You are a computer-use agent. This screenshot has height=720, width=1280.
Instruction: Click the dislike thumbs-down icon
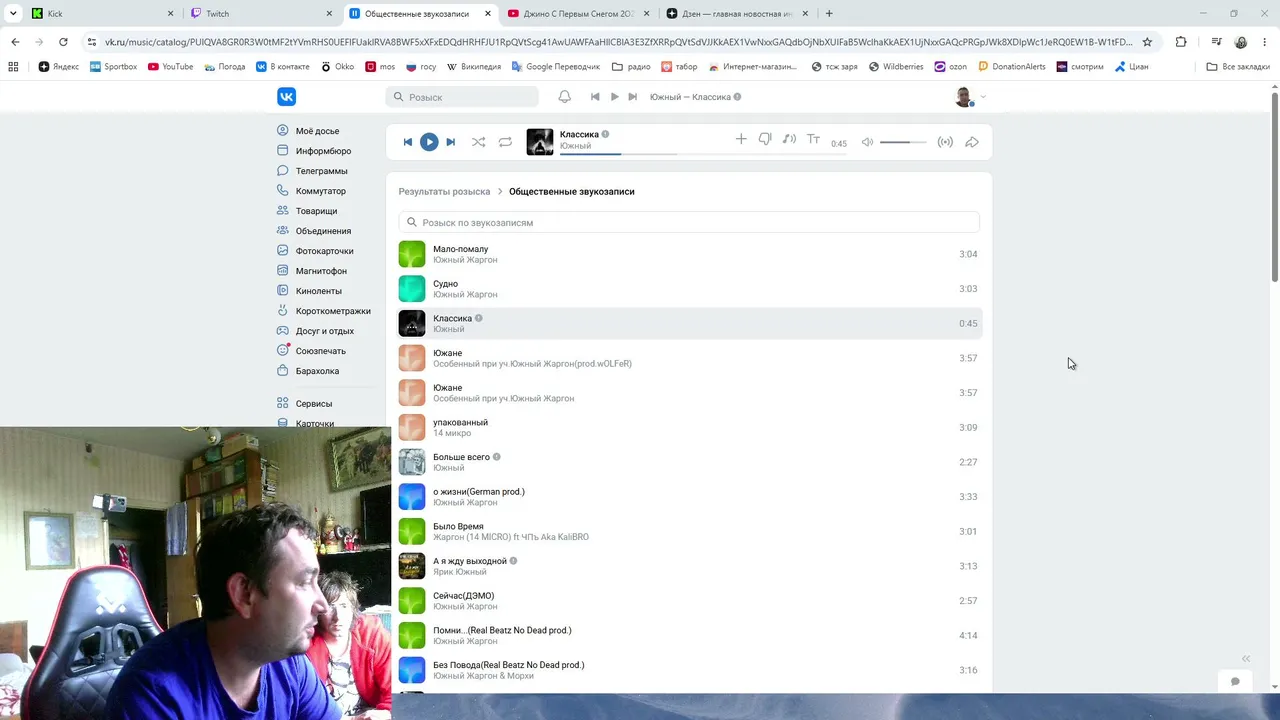click(x=765, y=140)
